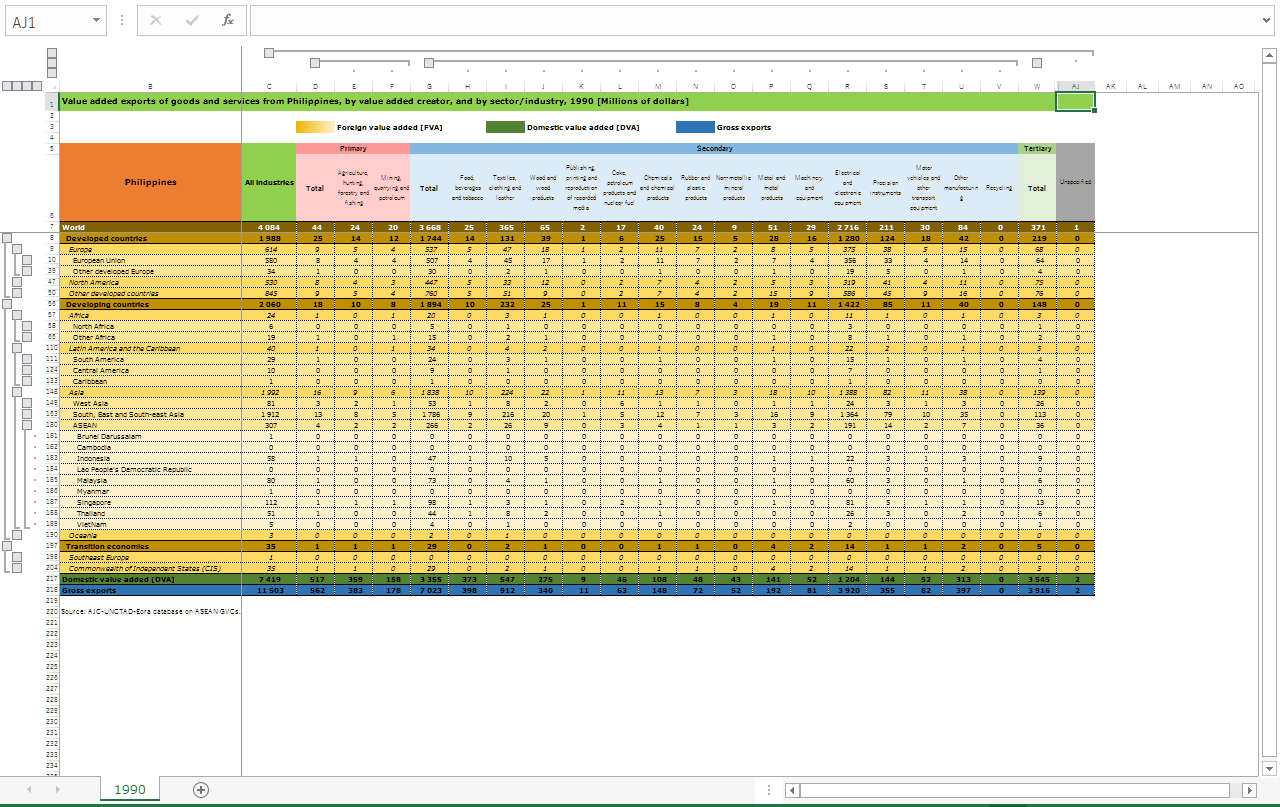Image resolution: width=1280 pixels, height=807 pixels.
Task: Select the World row label cell
Action: tap(151, 227)
